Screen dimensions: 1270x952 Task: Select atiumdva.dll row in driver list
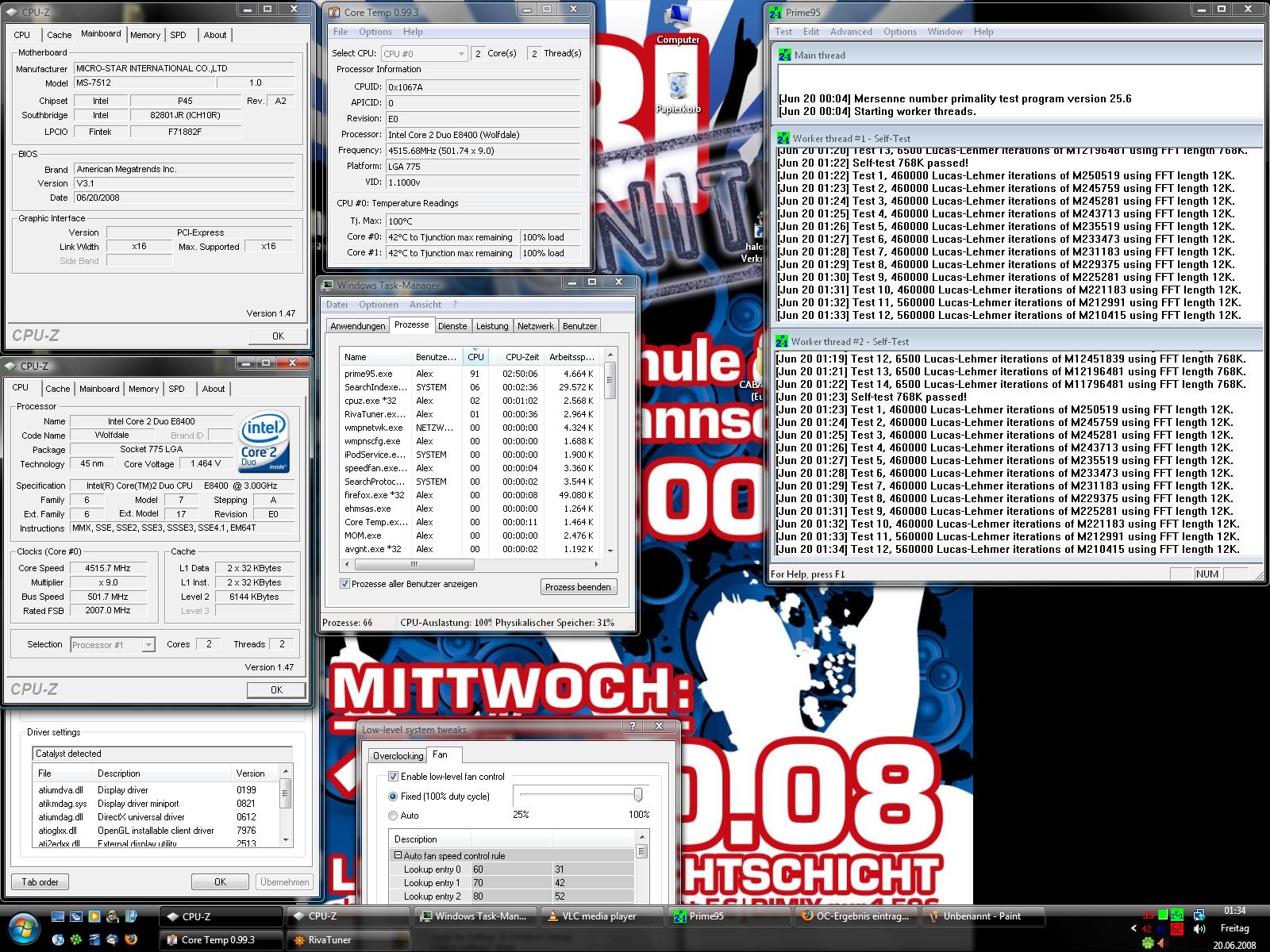[x=157, y=790]
